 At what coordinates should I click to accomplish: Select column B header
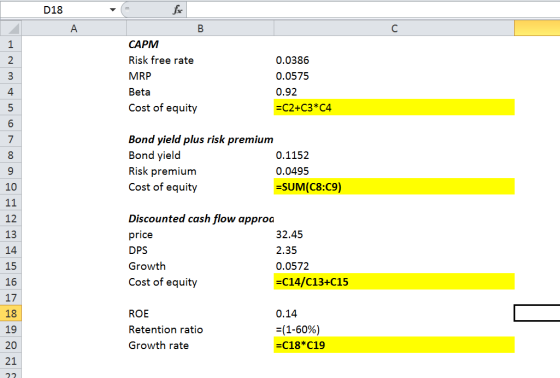[x=200, y=28]
